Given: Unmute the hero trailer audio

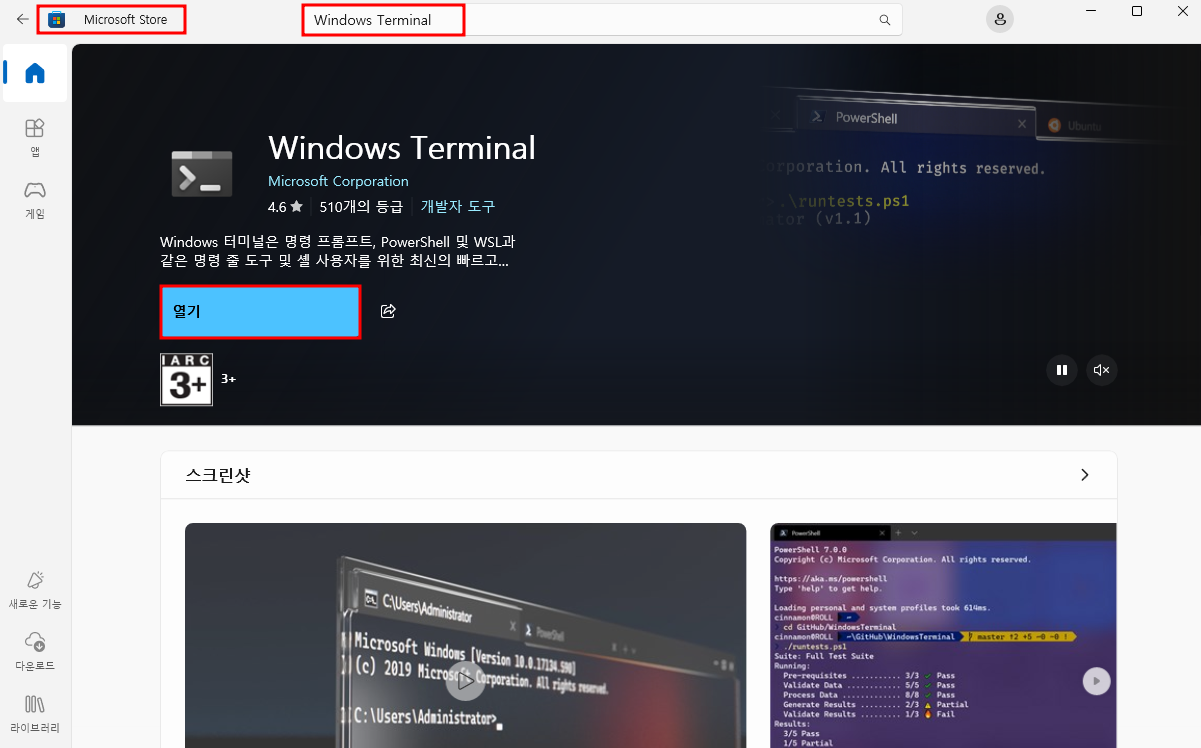Looking at the screenshot, I should click(x=1101, y=370).
